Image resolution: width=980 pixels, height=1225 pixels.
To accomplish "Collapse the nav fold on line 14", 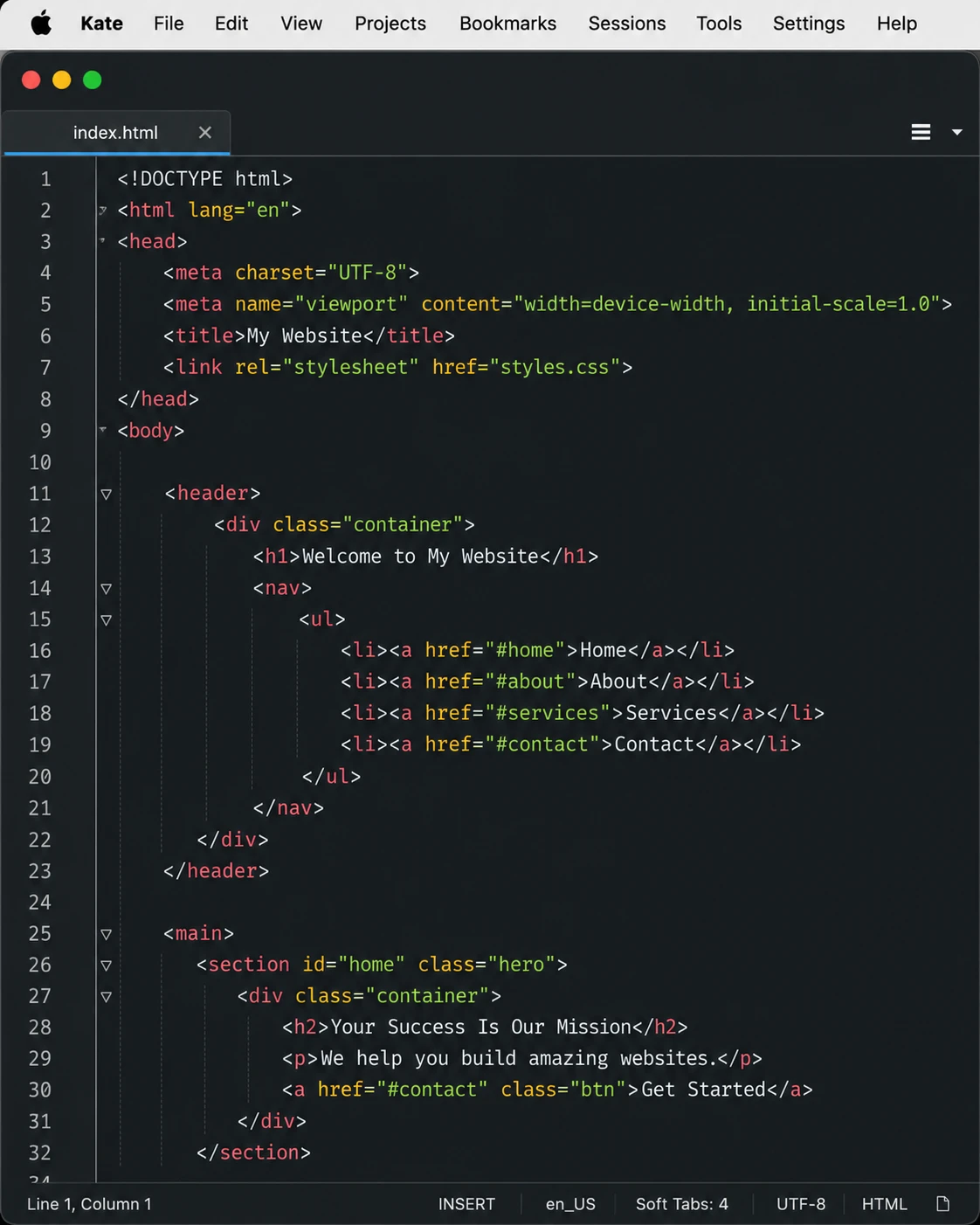I will 106,589.
